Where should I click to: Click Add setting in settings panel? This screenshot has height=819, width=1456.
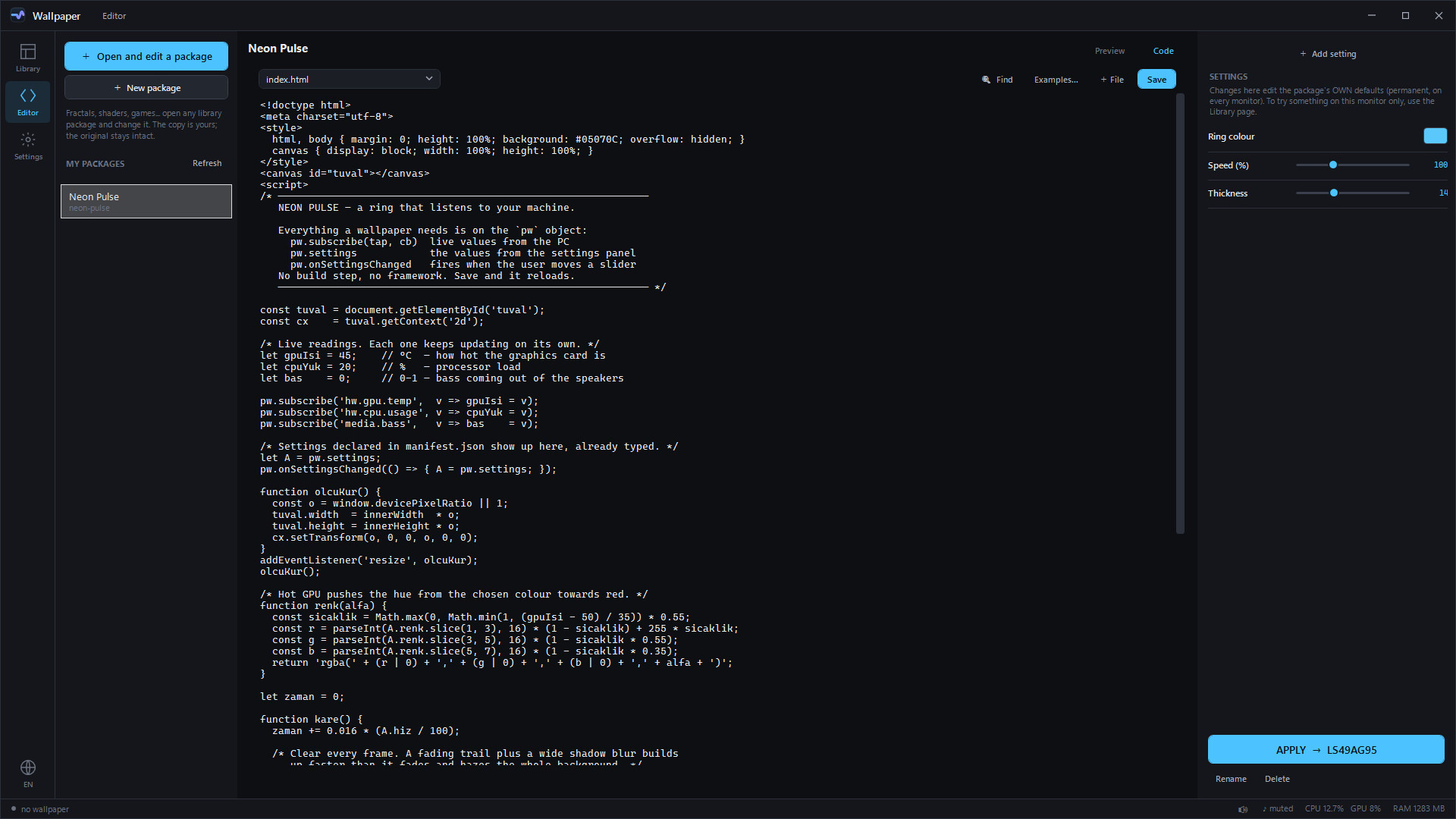tap(1328, 54)
